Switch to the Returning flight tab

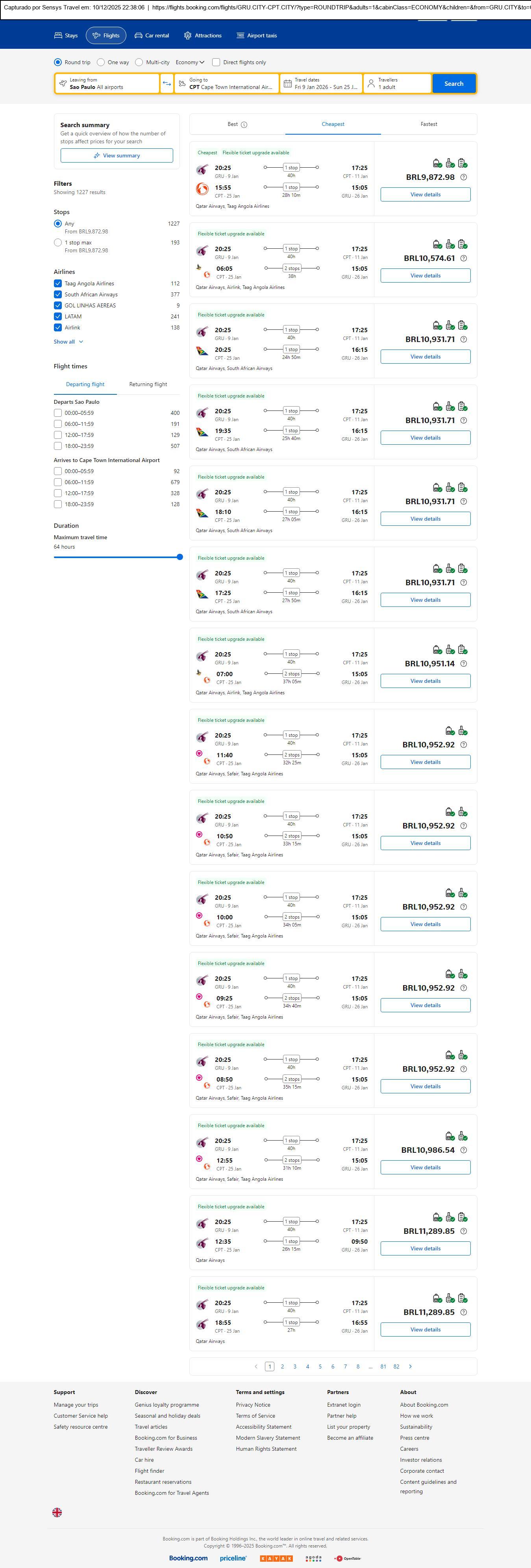tap(148, 384)
